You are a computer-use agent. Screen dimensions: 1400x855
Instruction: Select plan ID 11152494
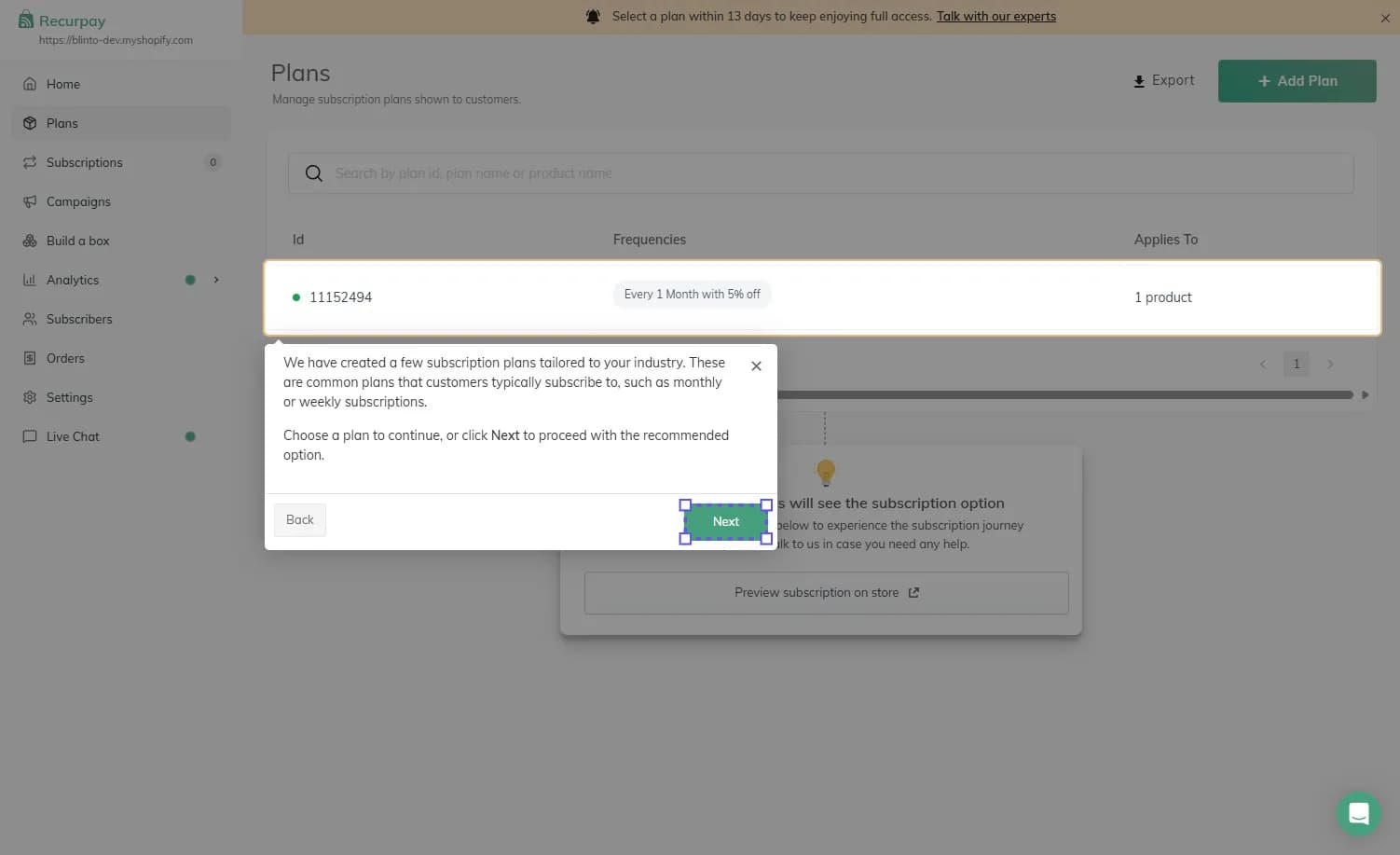[340, 297]
